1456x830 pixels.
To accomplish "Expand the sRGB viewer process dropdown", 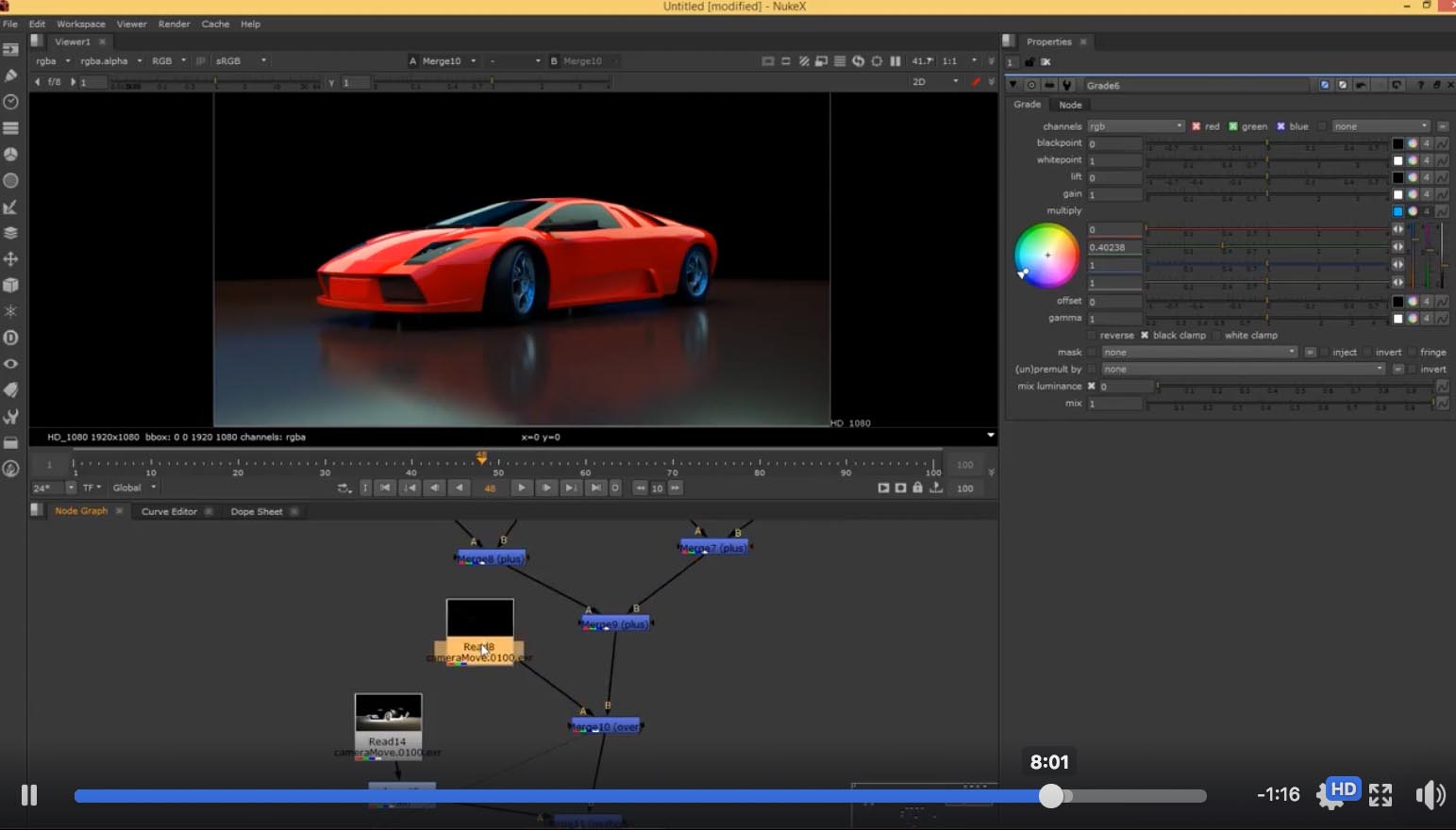I will pos(241,60).
